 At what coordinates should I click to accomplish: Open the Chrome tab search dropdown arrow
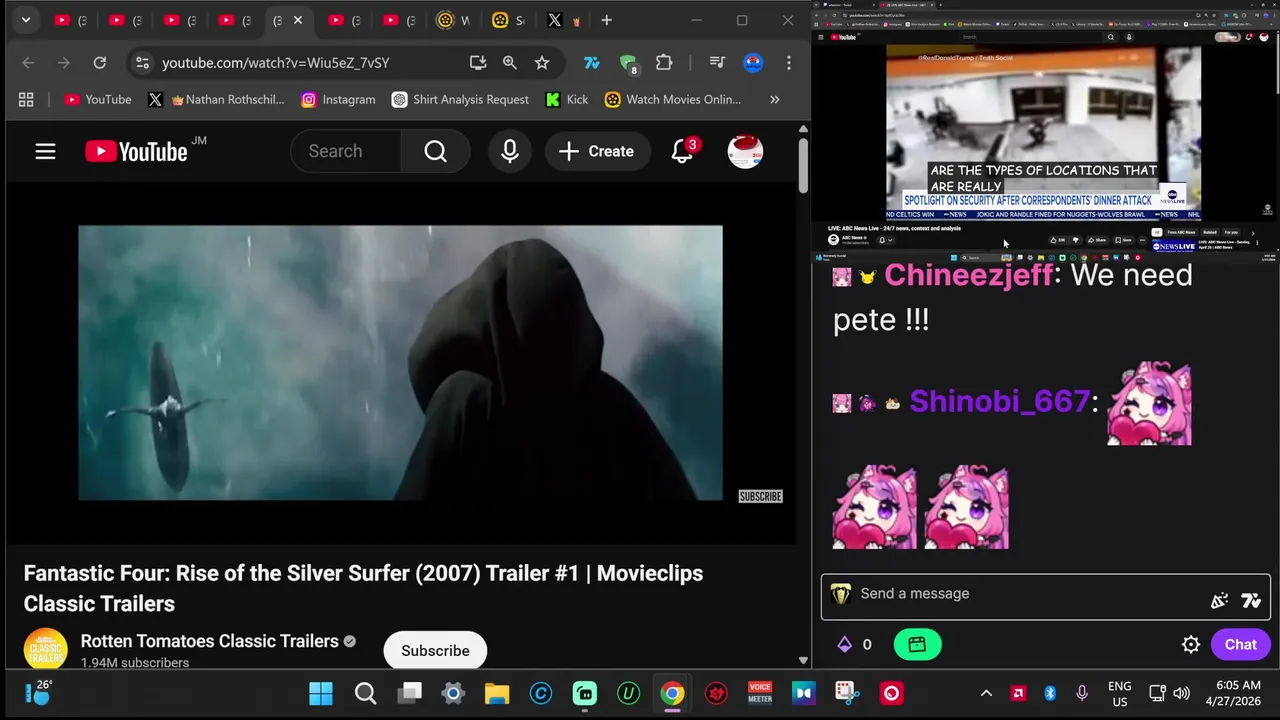(26, 20)
